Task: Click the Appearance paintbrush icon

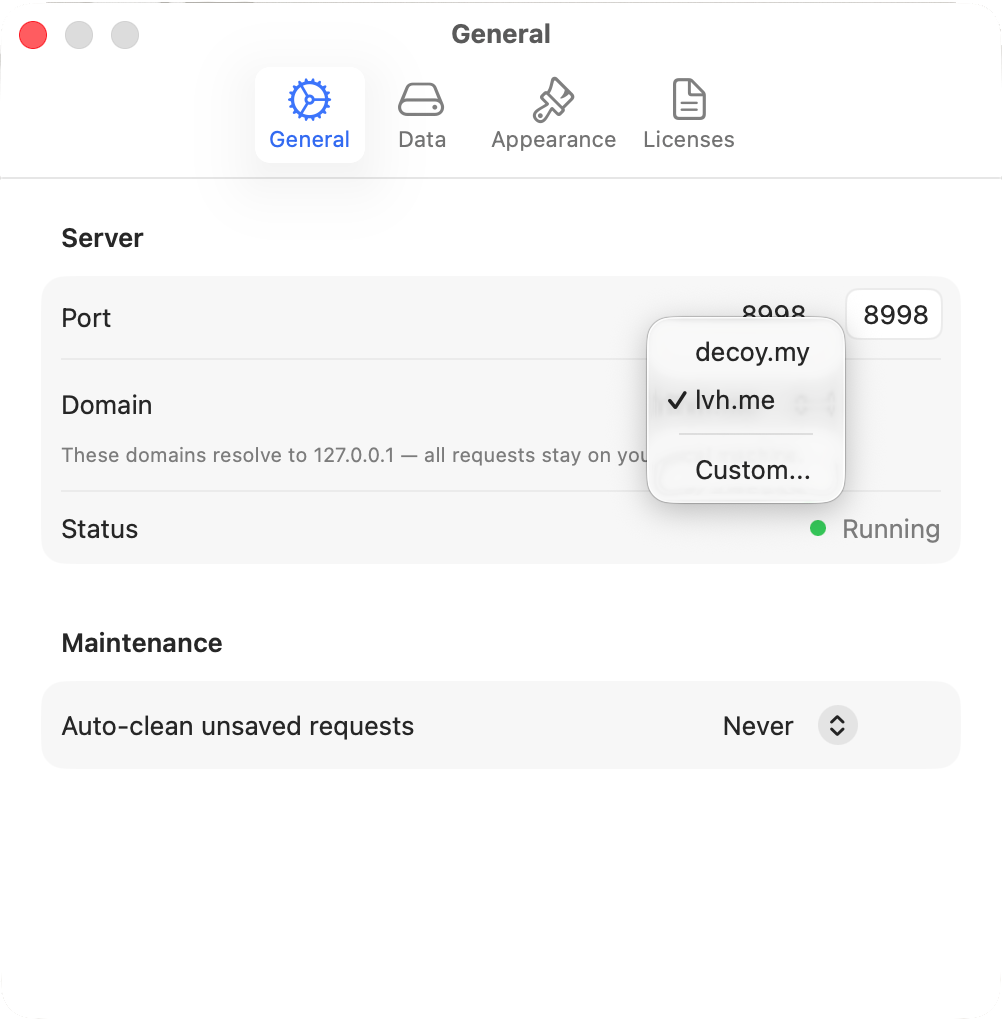Action: point(552,98)
